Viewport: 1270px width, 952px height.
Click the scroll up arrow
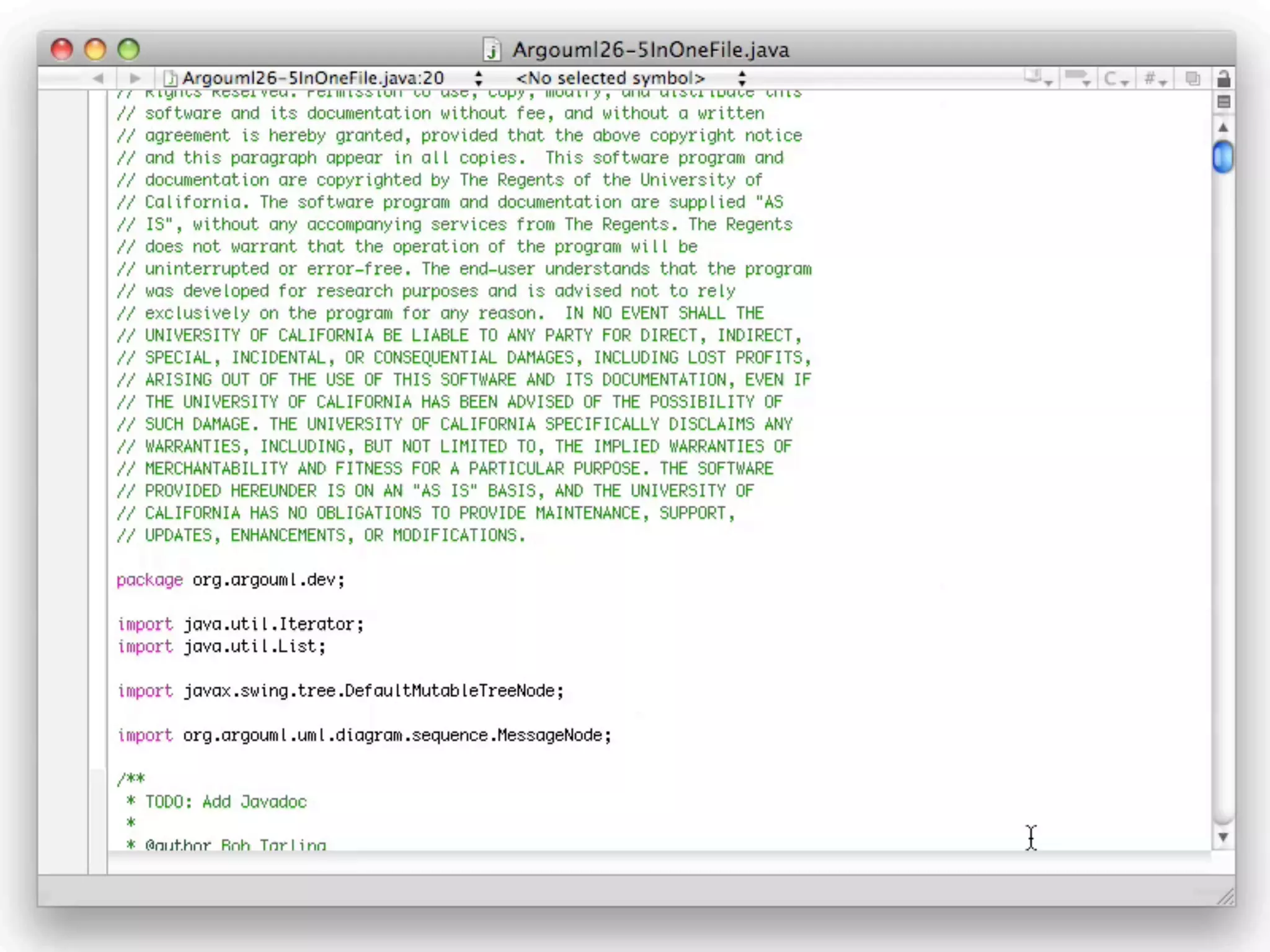(1223, 128)
